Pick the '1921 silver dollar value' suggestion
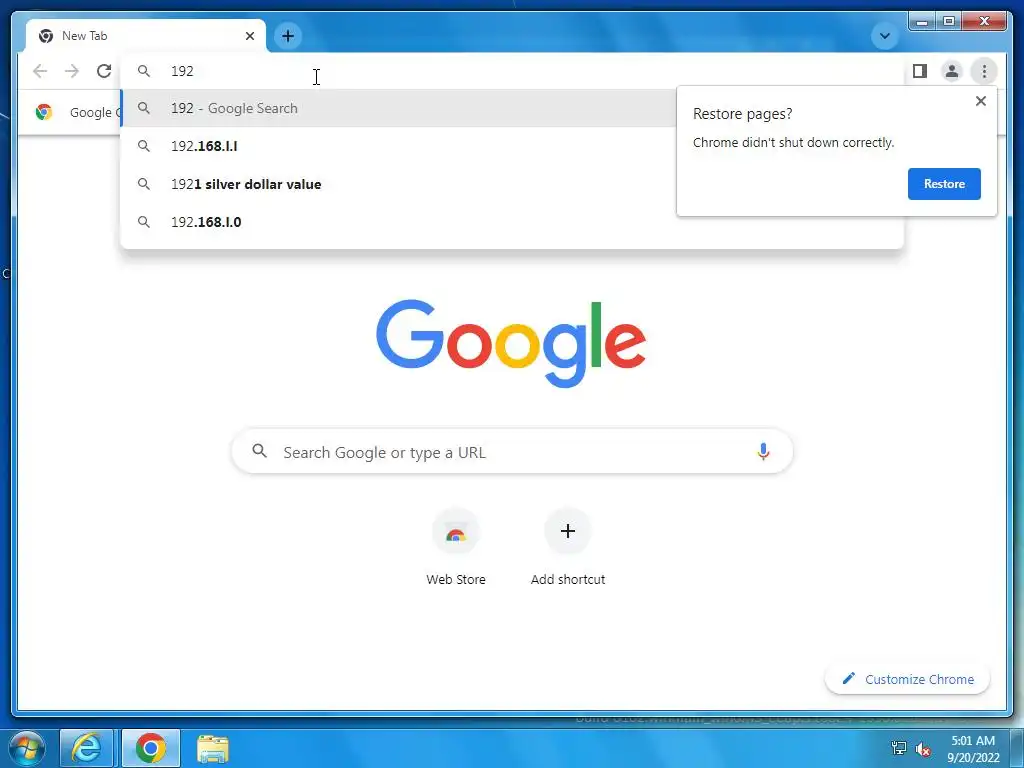1024x768 pixels. click(x=398, y=184)
